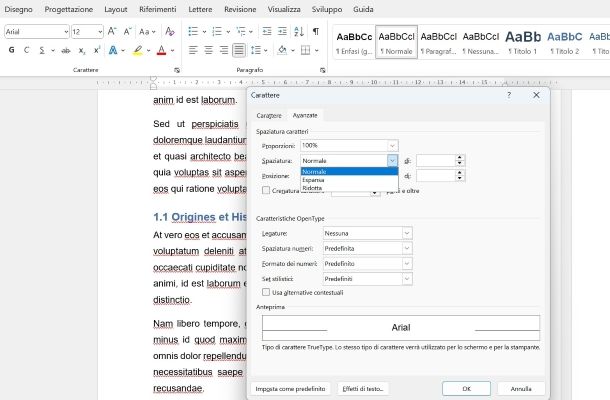Open the Riferimenti ribbon tab
The height and width of the screenshot is (400, 610).
pyautogui.click(x=158, y=9)
